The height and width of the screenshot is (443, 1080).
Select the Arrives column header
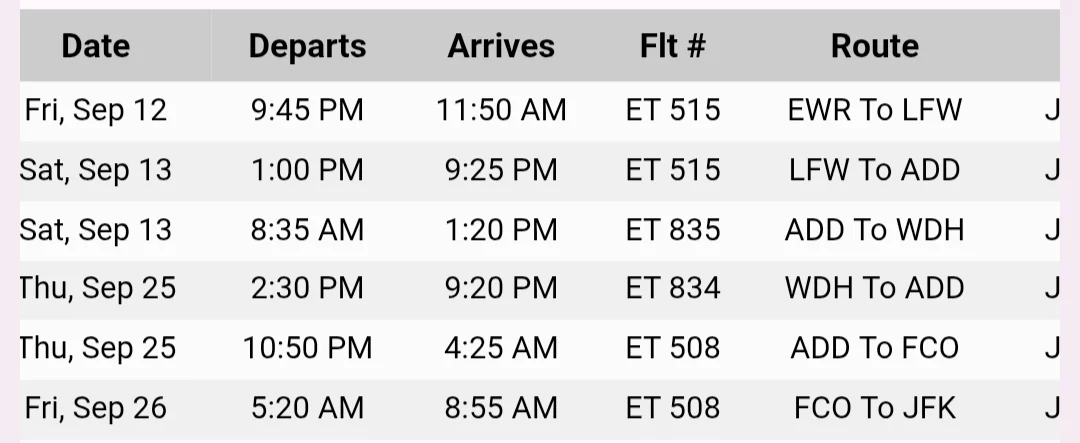click(501, 46)
